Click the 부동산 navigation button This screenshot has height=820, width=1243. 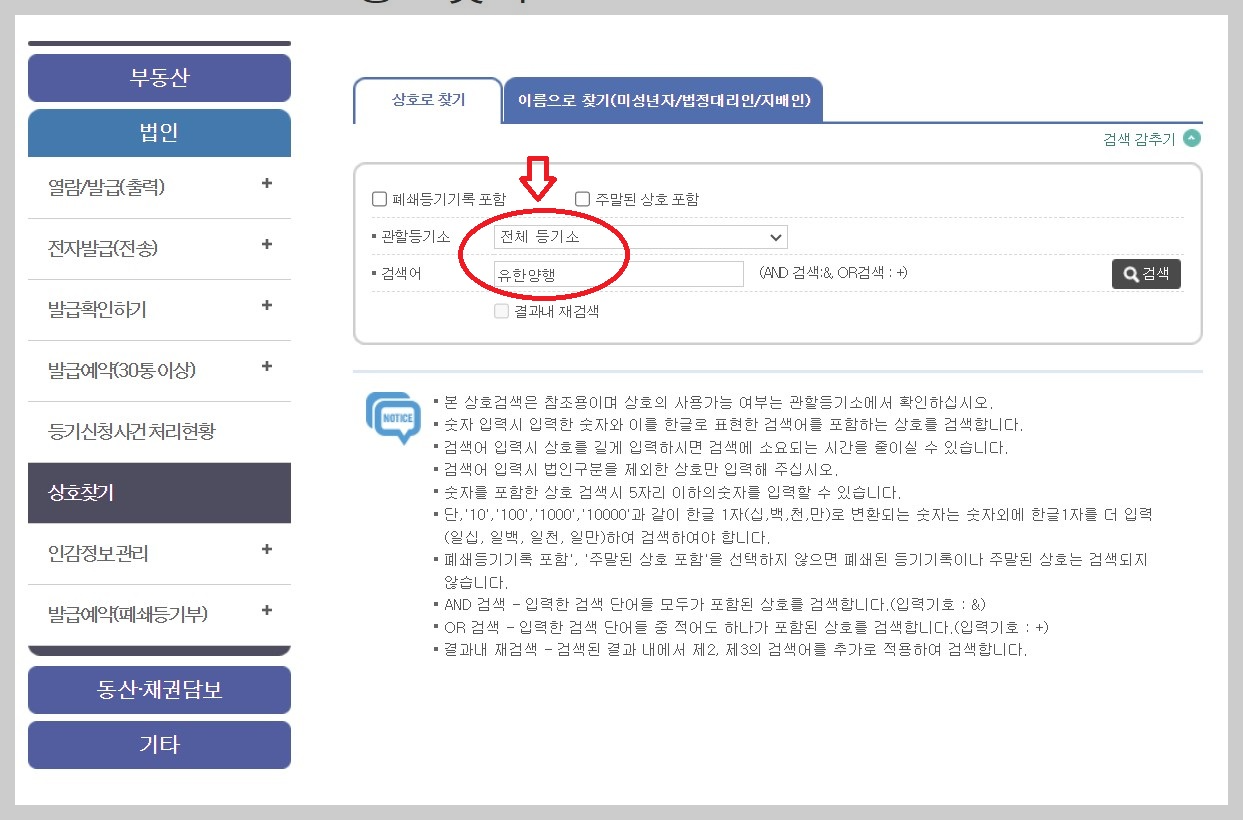[x=158, y=78]
